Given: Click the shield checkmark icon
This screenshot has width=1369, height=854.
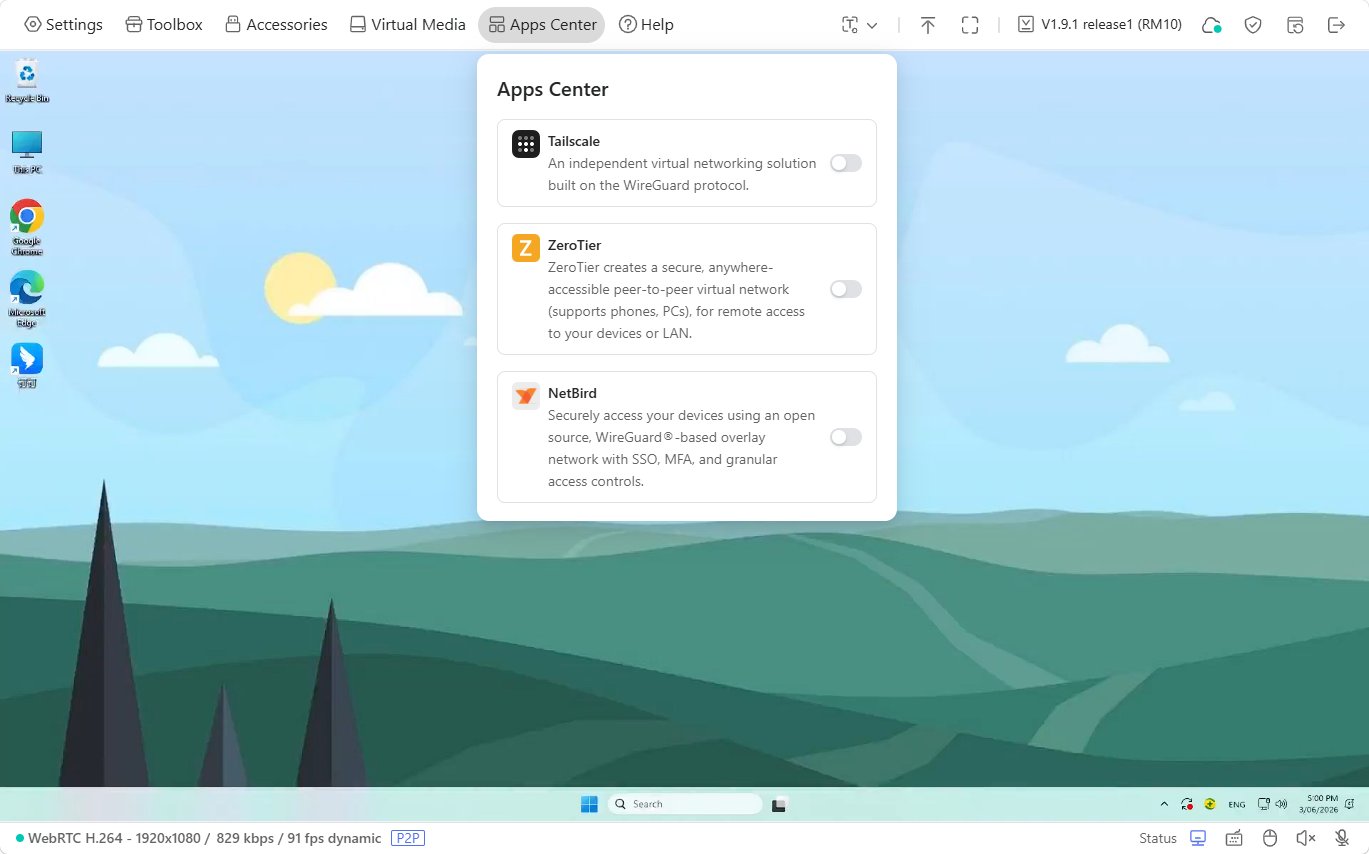Looking at the screenshot, I should 1253,25.
